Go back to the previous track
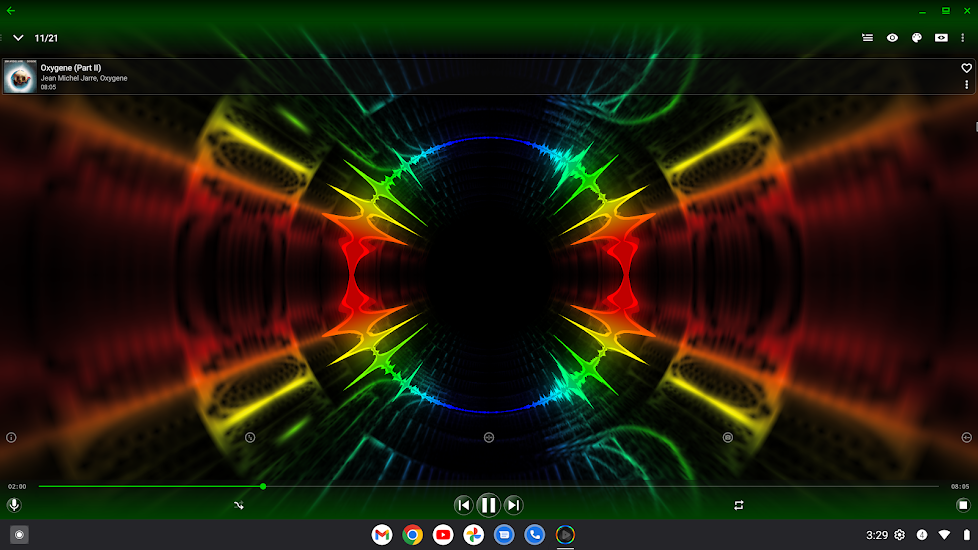 click(x=463, y=505)
